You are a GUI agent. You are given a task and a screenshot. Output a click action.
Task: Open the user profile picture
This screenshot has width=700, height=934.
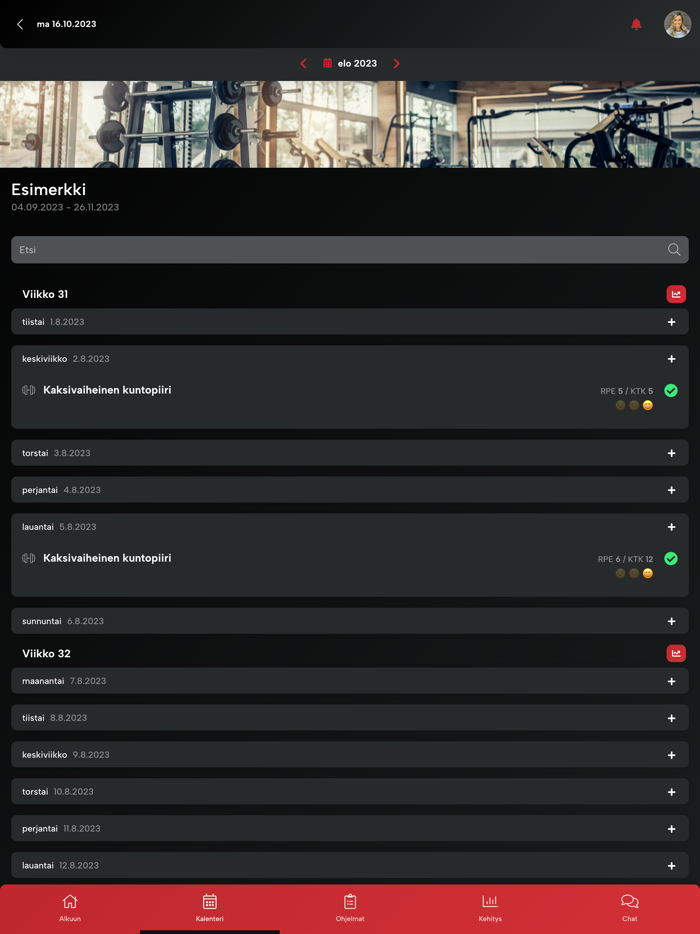pos(677,24)
